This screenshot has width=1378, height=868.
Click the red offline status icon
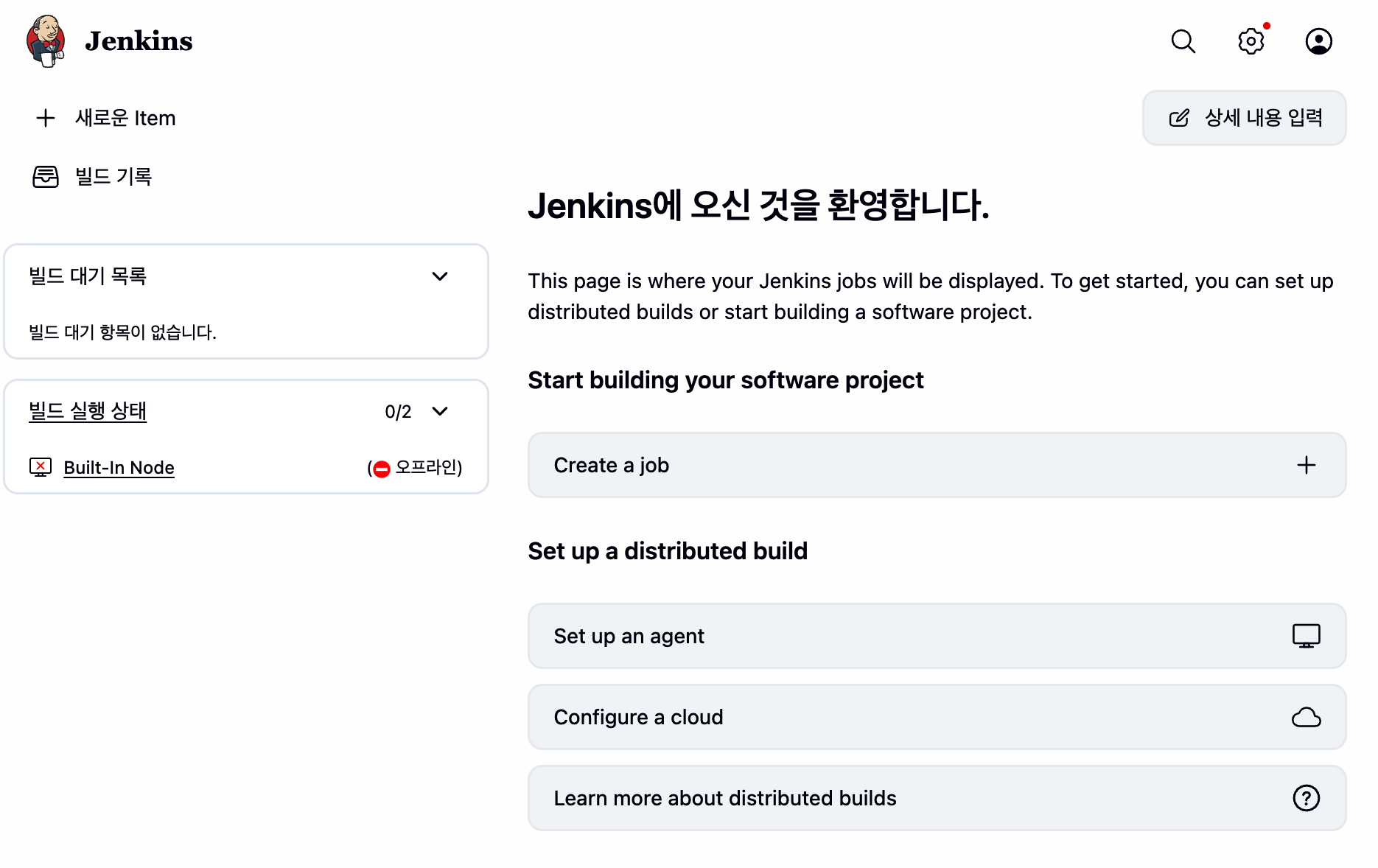pyautogui.click(x=382, y=469)
